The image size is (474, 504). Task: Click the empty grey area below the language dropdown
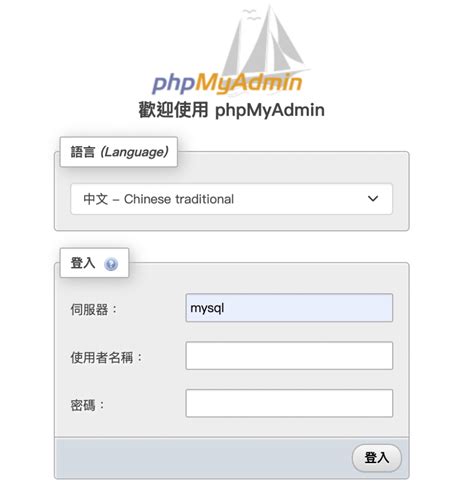pos(232,222)
